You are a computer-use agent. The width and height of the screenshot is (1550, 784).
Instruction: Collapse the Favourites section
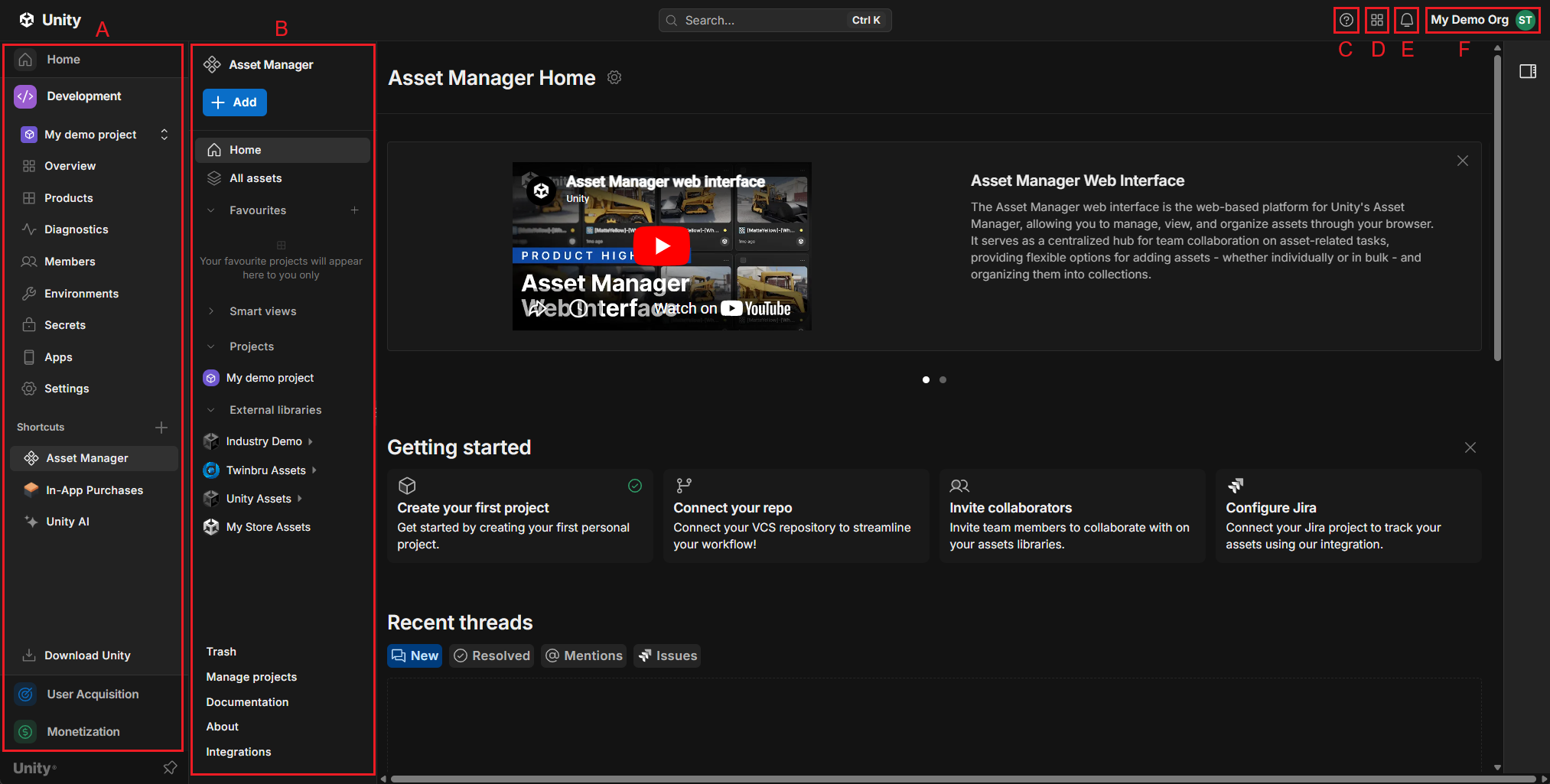point(211,210)
